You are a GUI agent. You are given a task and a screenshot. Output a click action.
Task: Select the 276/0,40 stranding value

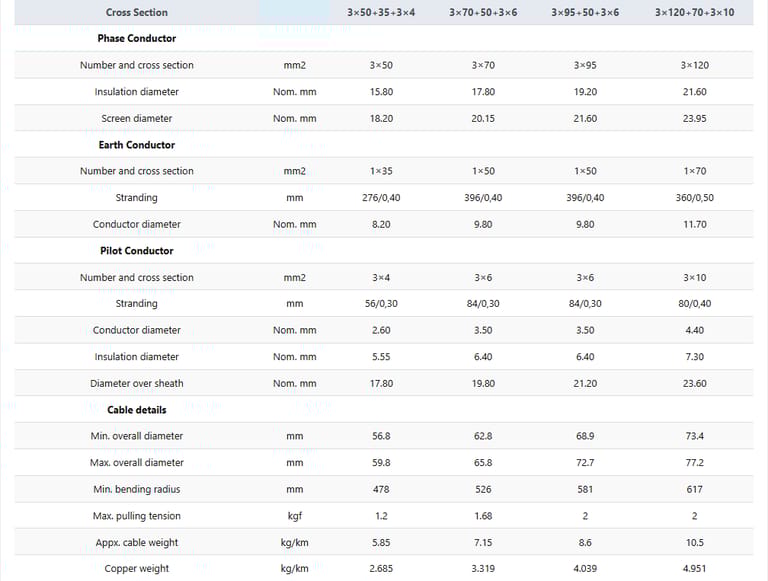[381, 198]
